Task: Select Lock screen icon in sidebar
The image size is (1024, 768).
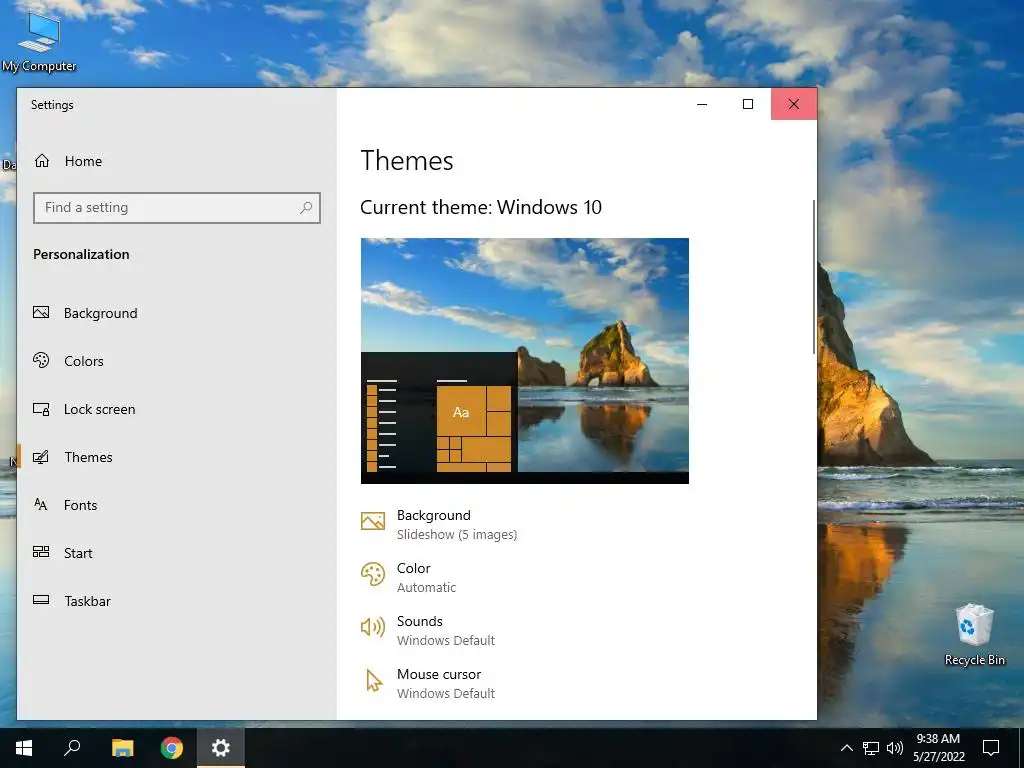Action: (x=41, y=409)
